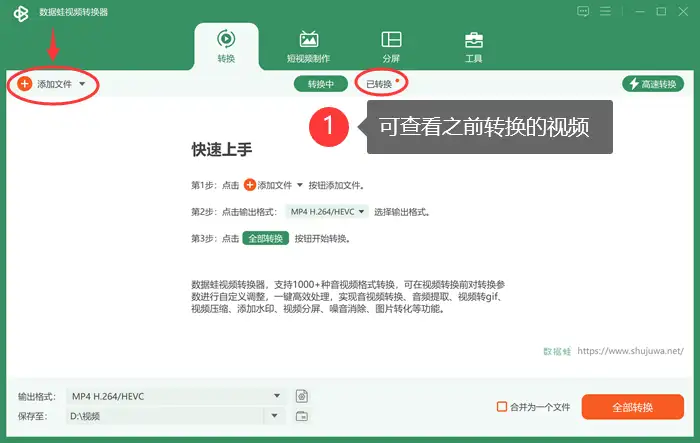
Task: Expand the 添加文件 dropdown arrow
Action: [x=82, y=84]
